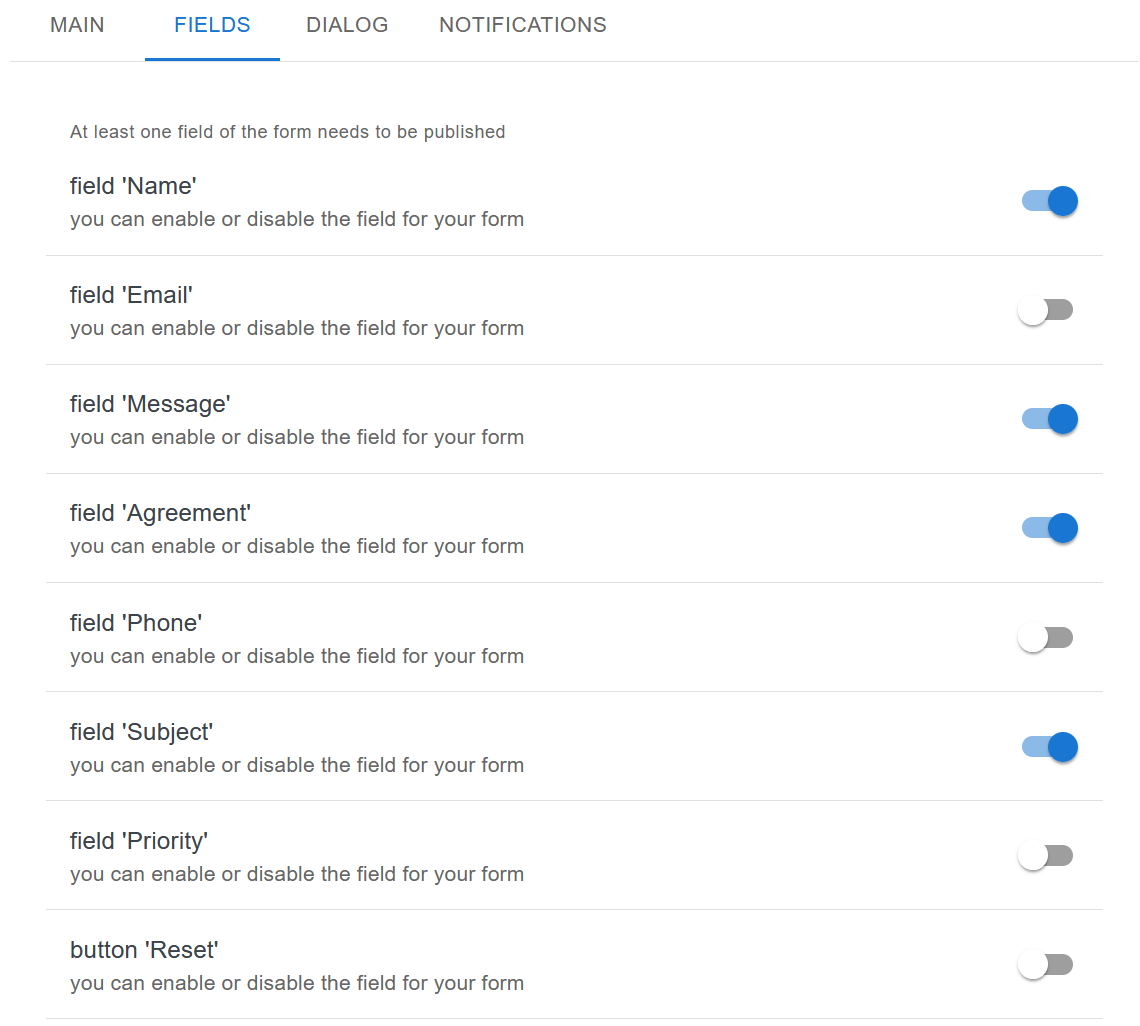
Task: Disable the 'Agreement' field switch
Action: click(1048, 528)
